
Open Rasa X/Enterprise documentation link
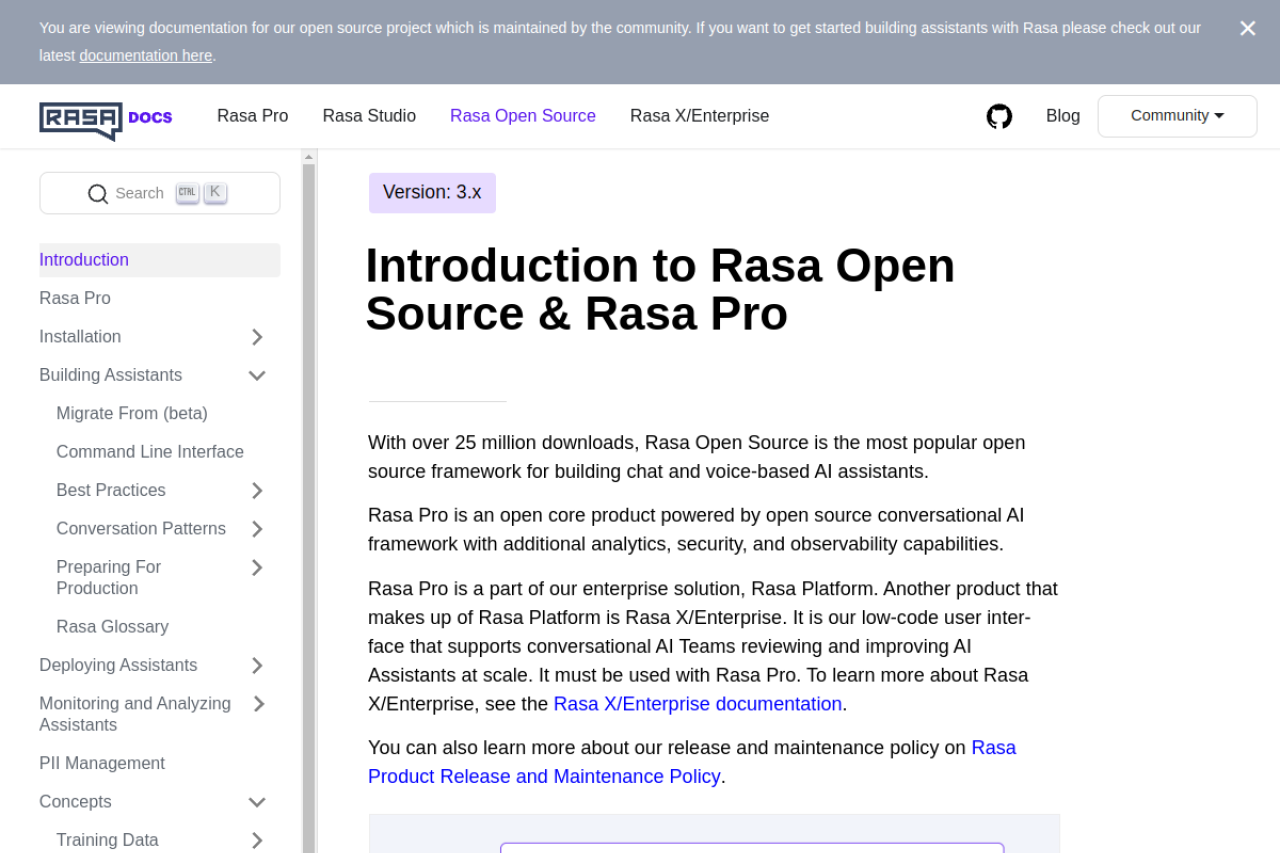[698, 704]
